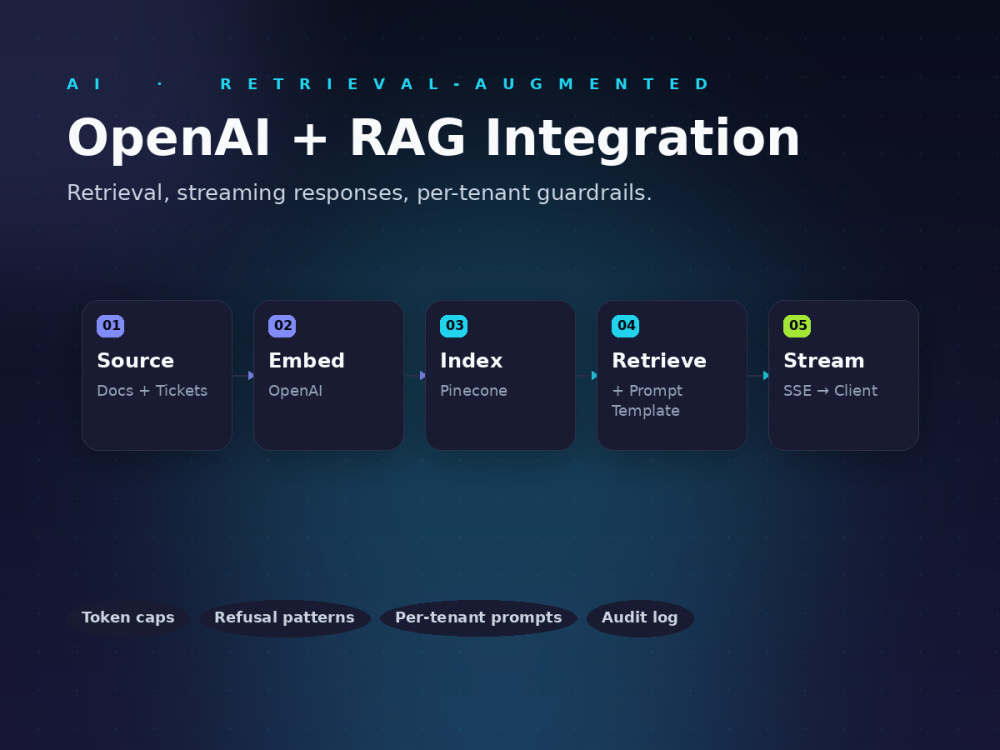Image resolution: width=1000 pixels, height=750 pixels.
Task: Select the Stream card heading
Action: click(824, 361)
